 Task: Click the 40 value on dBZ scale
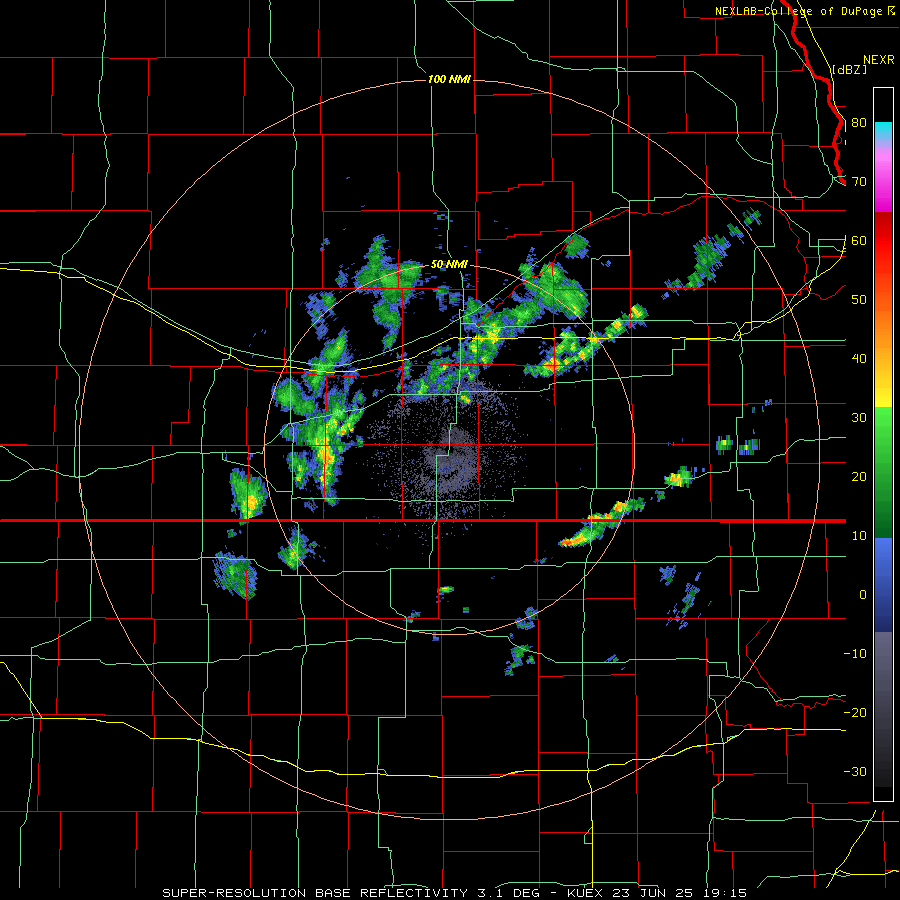pyautogui.click(x=859, y=359)
